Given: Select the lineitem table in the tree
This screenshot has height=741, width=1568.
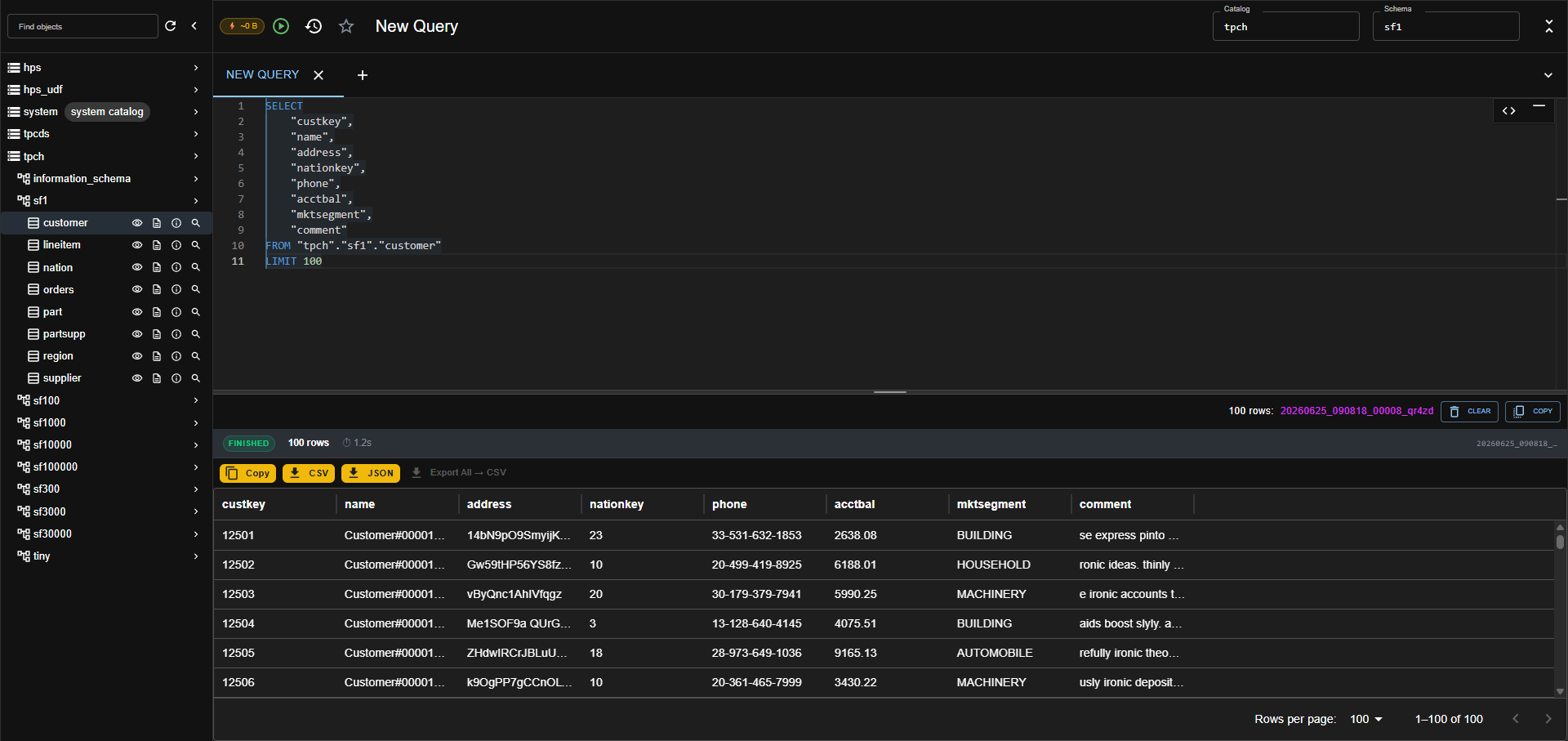Looking at the screenshot, I should [61, 245].
